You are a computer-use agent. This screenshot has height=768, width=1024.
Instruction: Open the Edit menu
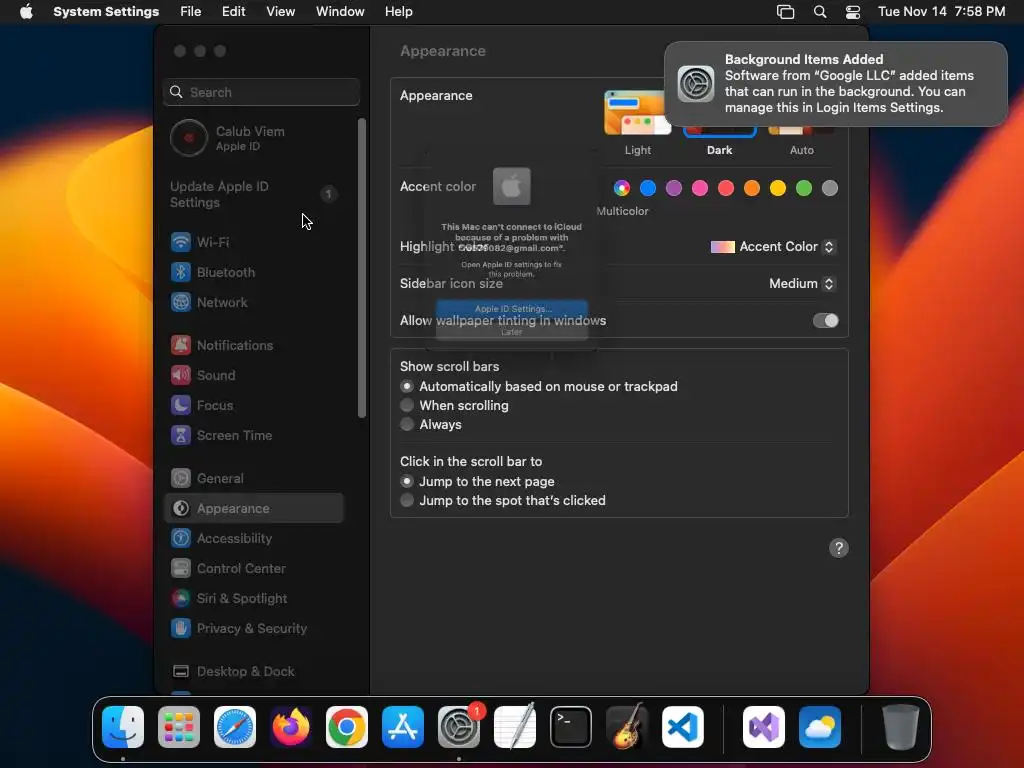coord(233,12)
